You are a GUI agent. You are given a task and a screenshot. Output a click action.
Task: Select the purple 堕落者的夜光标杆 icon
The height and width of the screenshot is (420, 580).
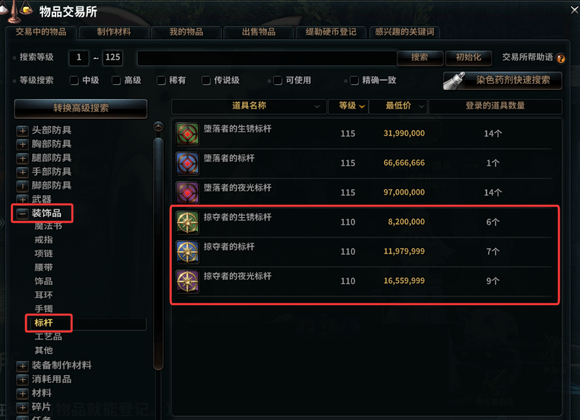[188, 192]
